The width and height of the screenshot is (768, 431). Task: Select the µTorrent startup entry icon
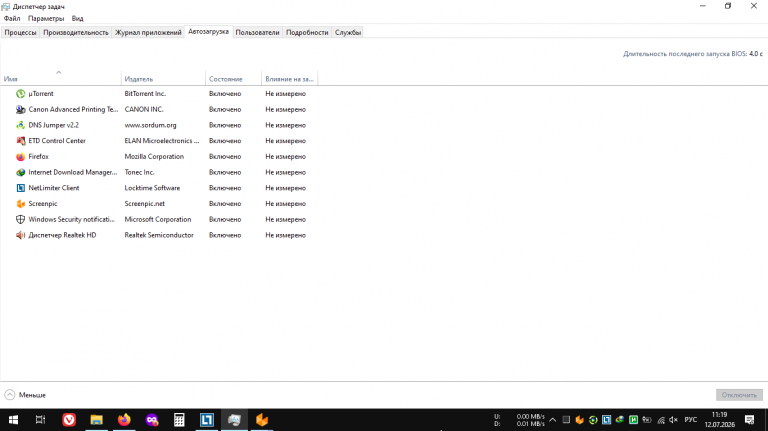point(21,94)
